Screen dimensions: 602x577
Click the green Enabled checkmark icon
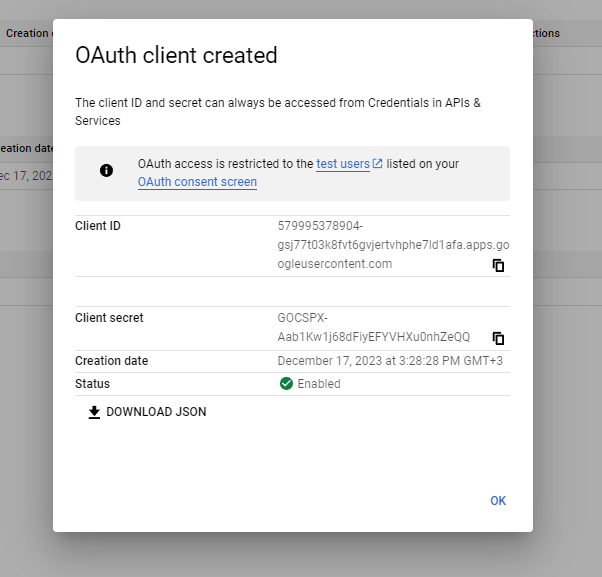(286, 383)
